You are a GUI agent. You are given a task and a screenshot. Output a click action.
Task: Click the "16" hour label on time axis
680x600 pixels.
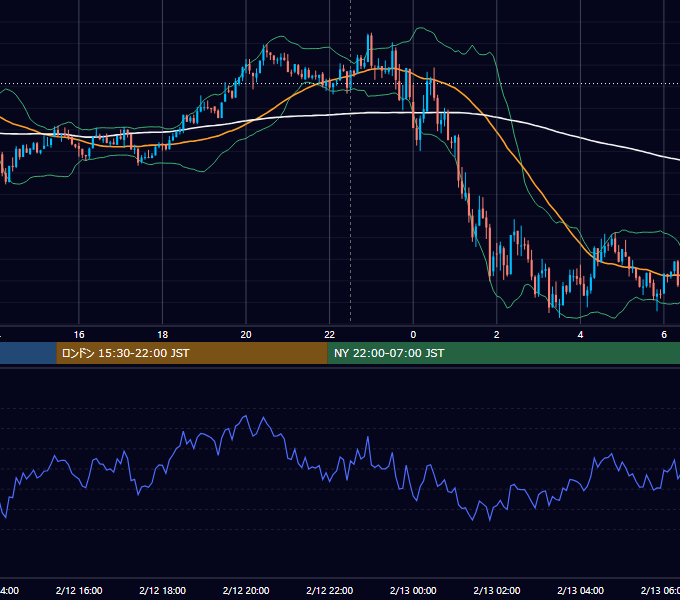tap(79, 335)
